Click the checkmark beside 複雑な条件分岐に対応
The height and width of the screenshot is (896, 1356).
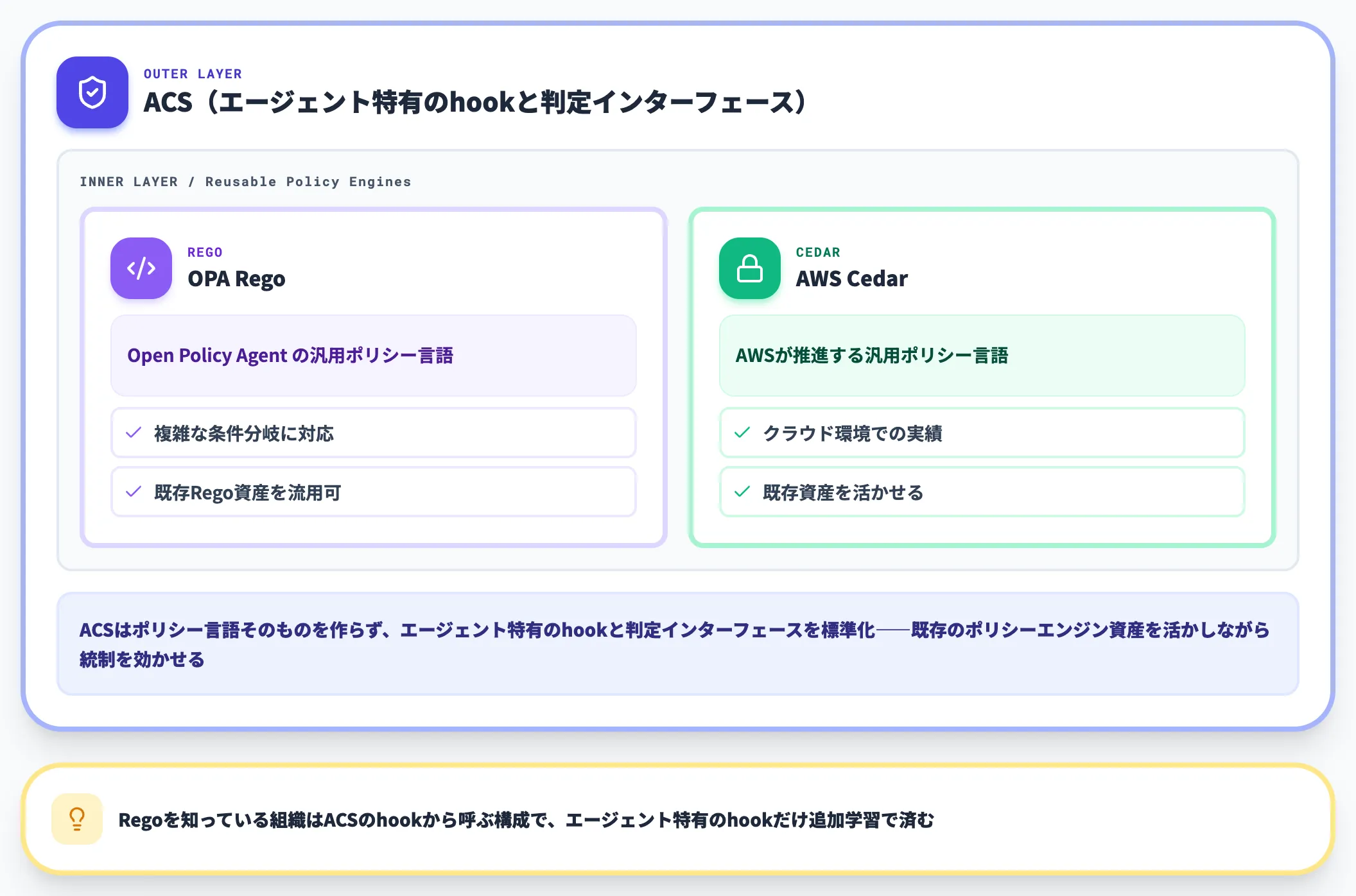(134, 433)
